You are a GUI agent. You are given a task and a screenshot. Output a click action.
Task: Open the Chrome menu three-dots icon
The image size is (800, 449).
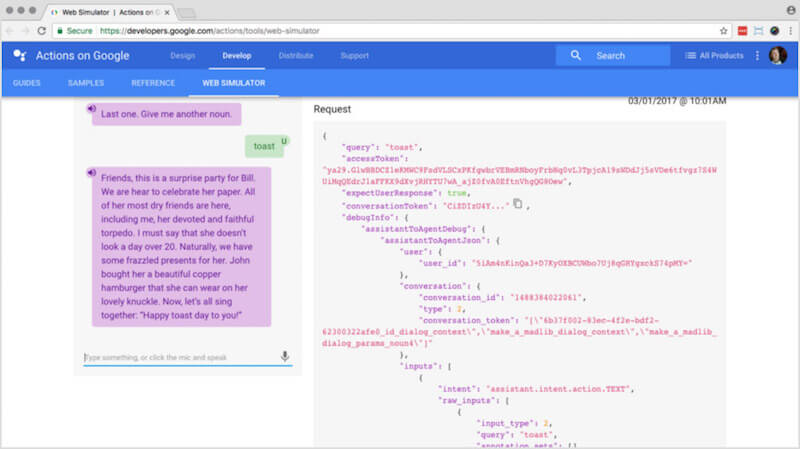(790, 31)
